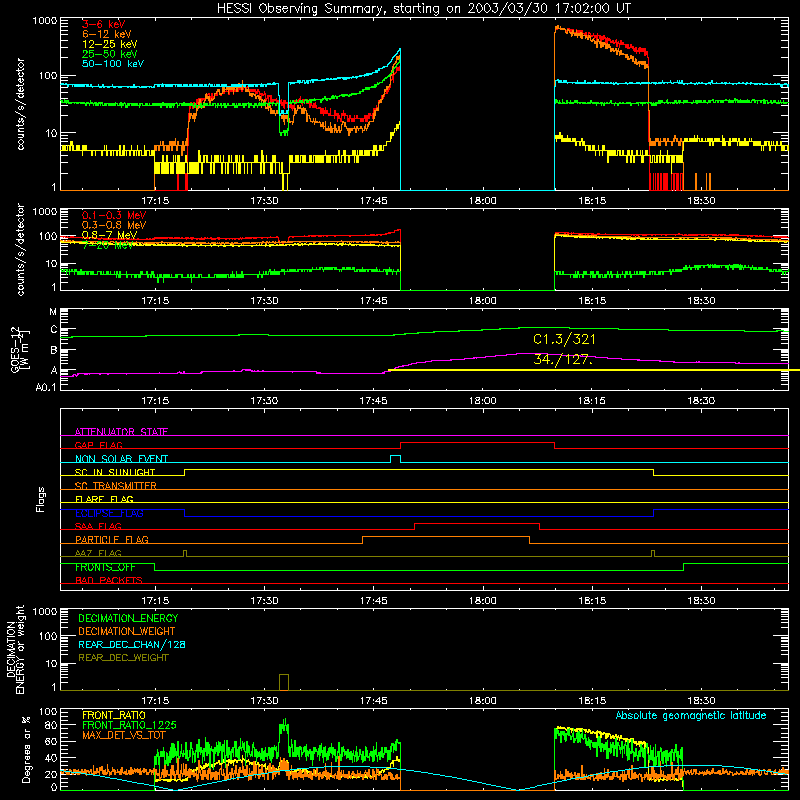Click the 0.1-0.3 MeV legend label

pyautogui.click(x=114, y=215)
